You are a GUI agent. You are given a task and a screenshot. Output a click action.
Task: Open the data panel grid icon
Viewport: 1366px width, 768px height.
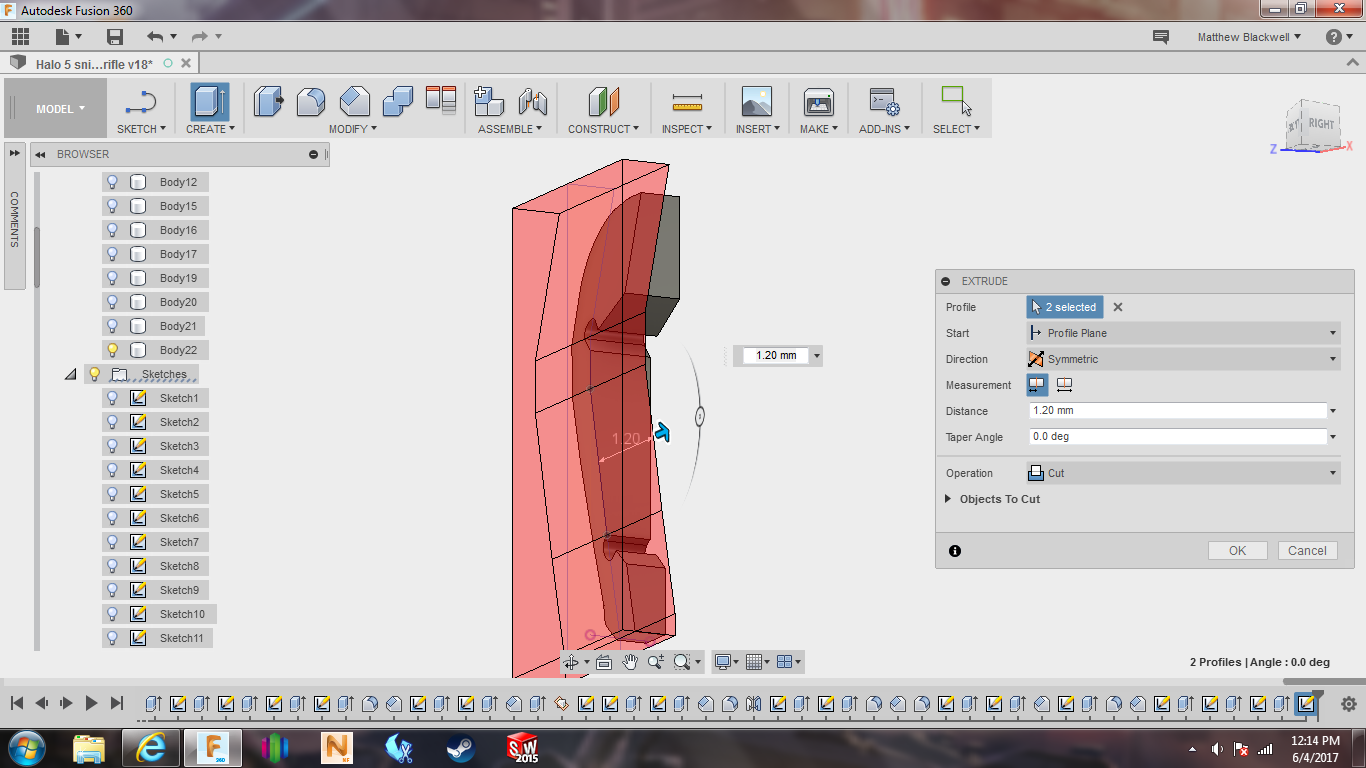[x=20, y=37]
